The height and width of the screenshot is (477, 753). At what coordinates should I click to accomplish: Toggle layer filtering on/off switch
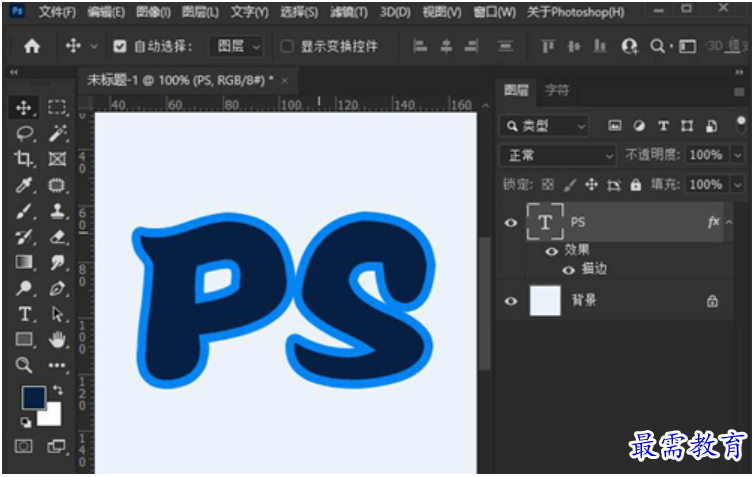tap(741, 124)
